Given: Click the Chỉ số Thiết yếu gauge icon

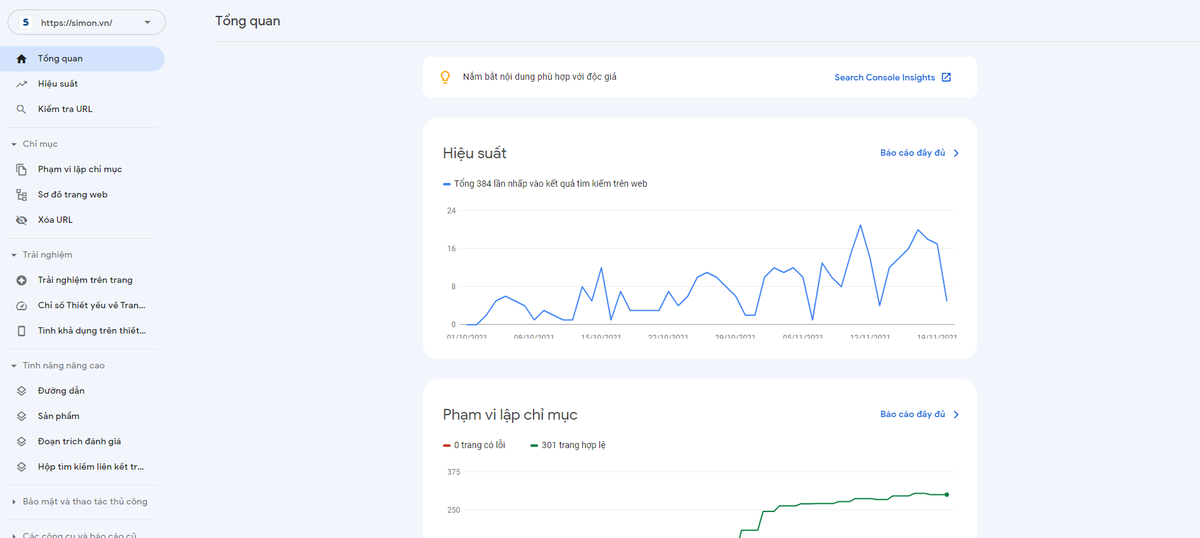Looking at the screenshot, I should point(21,306).
